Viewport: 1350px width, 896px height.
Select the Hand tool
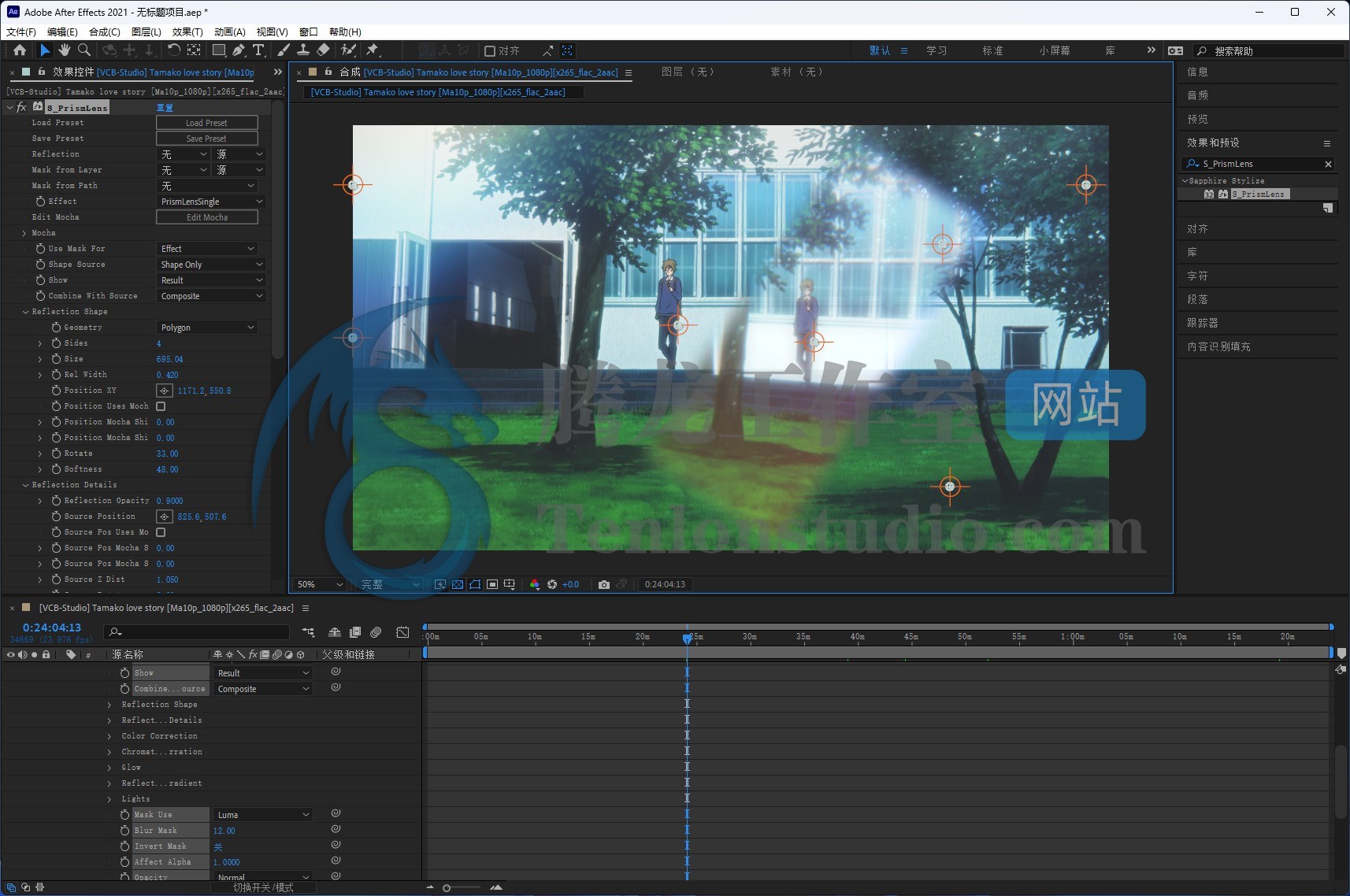click(65, 50)
